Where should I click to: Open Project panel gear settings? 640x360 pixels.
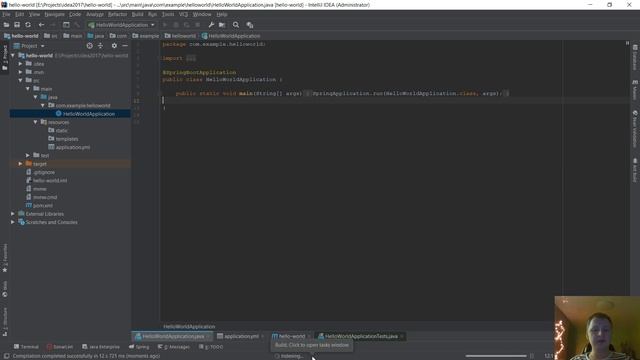pos(114,46)
